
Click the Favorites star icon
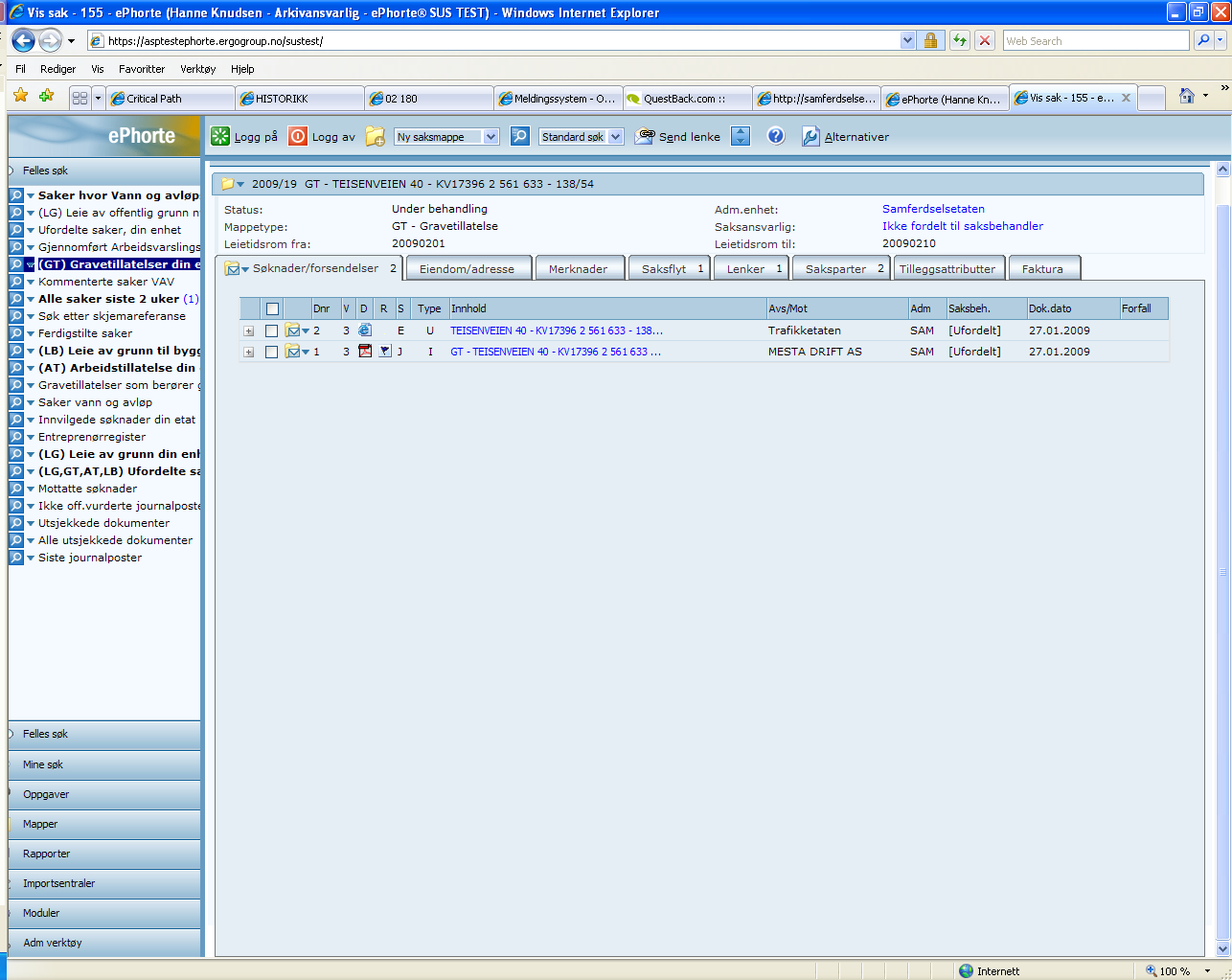coord(21,96)
